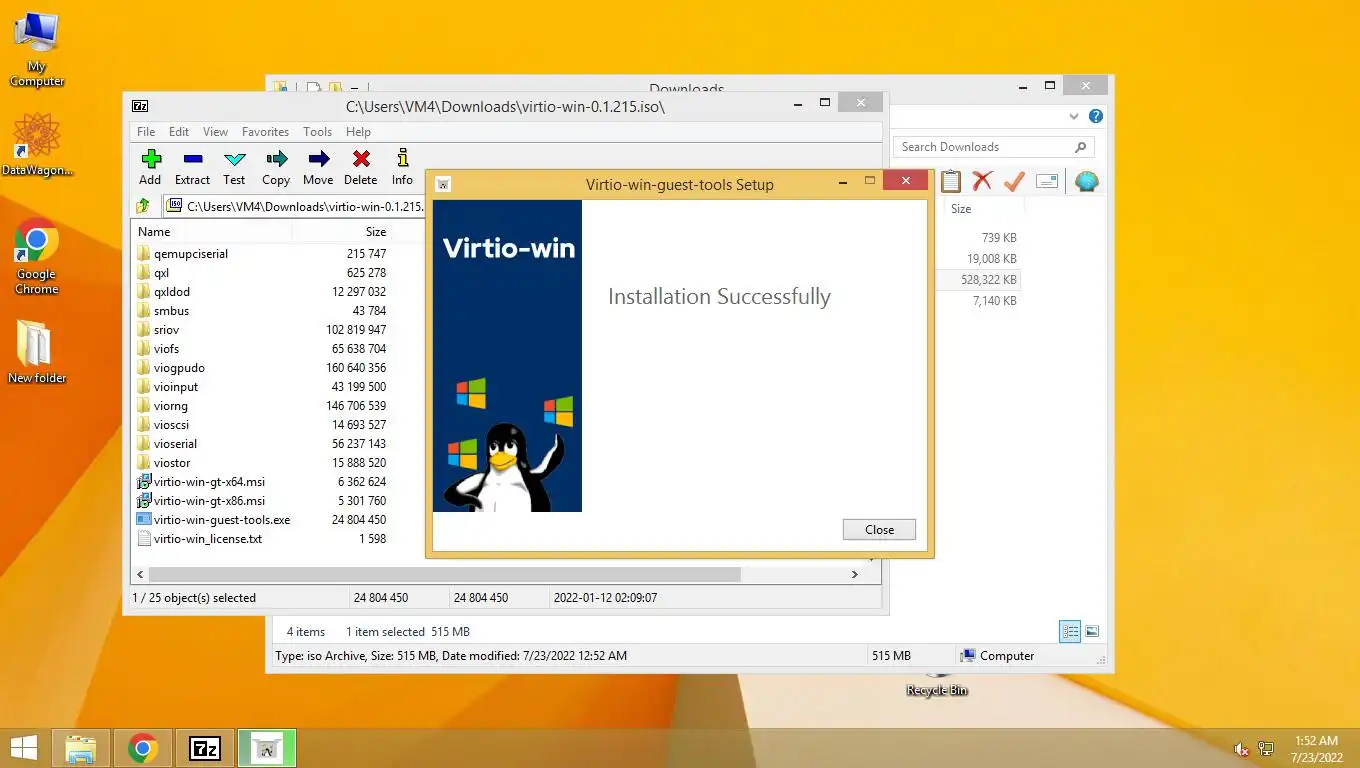Open Help with the blue question mark
This screenshot has height=768, width=1360.
1096,117
